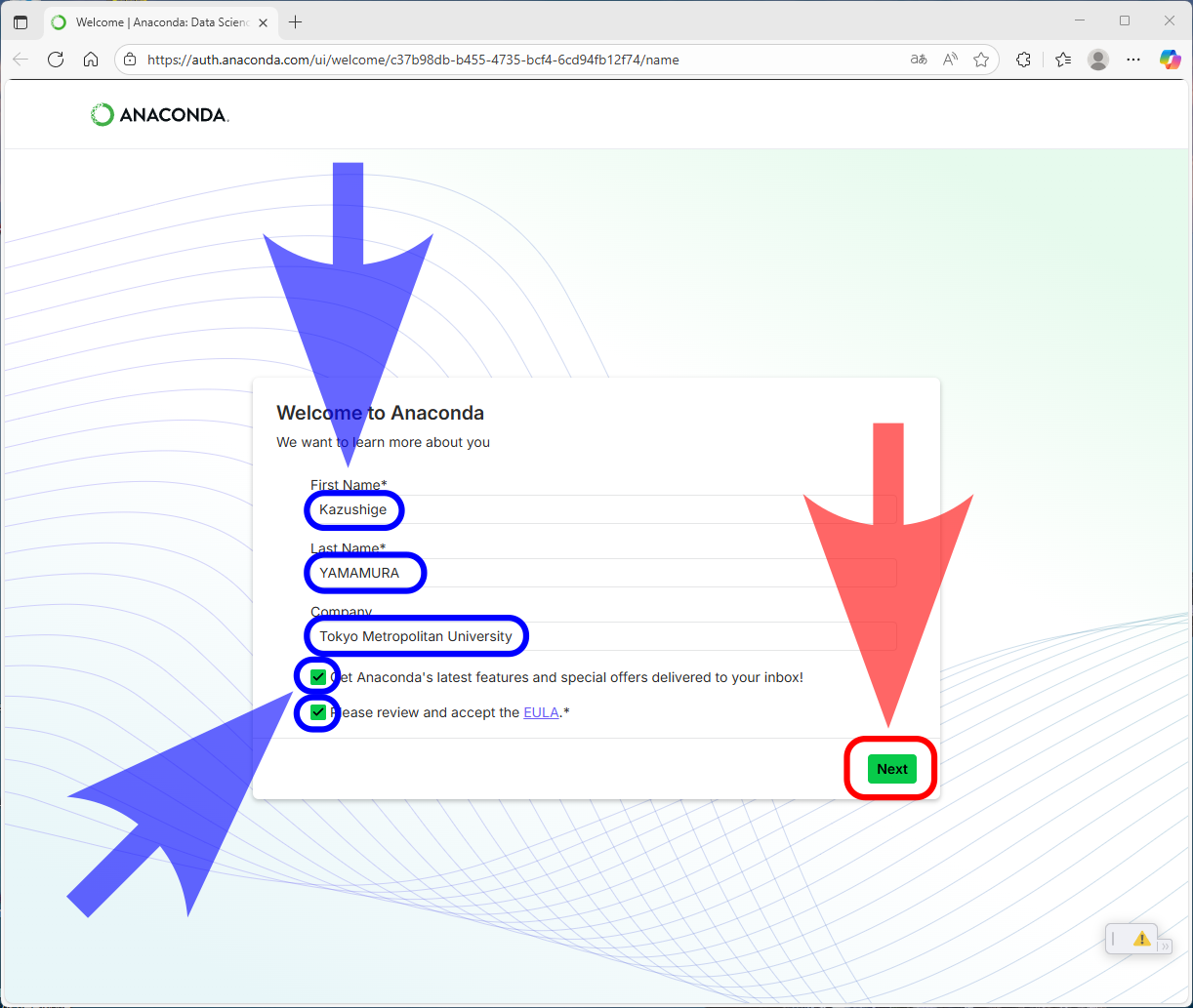Open the user profile avatar icon
The image size is (1193, 1008).
1098,60
